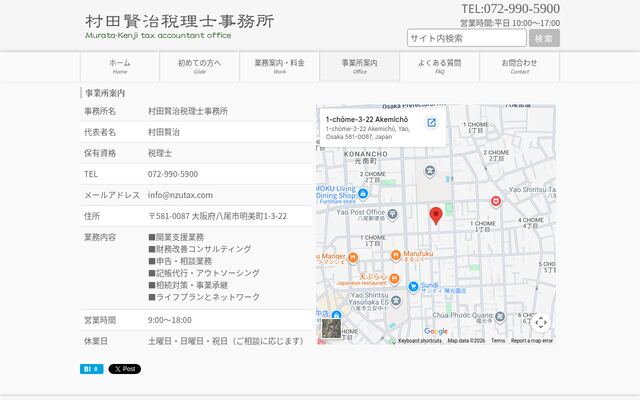This screenshot has width=640, height=400.
Task: Open the お問合わせ Contact tab
Action: click(x=520, y=67)
